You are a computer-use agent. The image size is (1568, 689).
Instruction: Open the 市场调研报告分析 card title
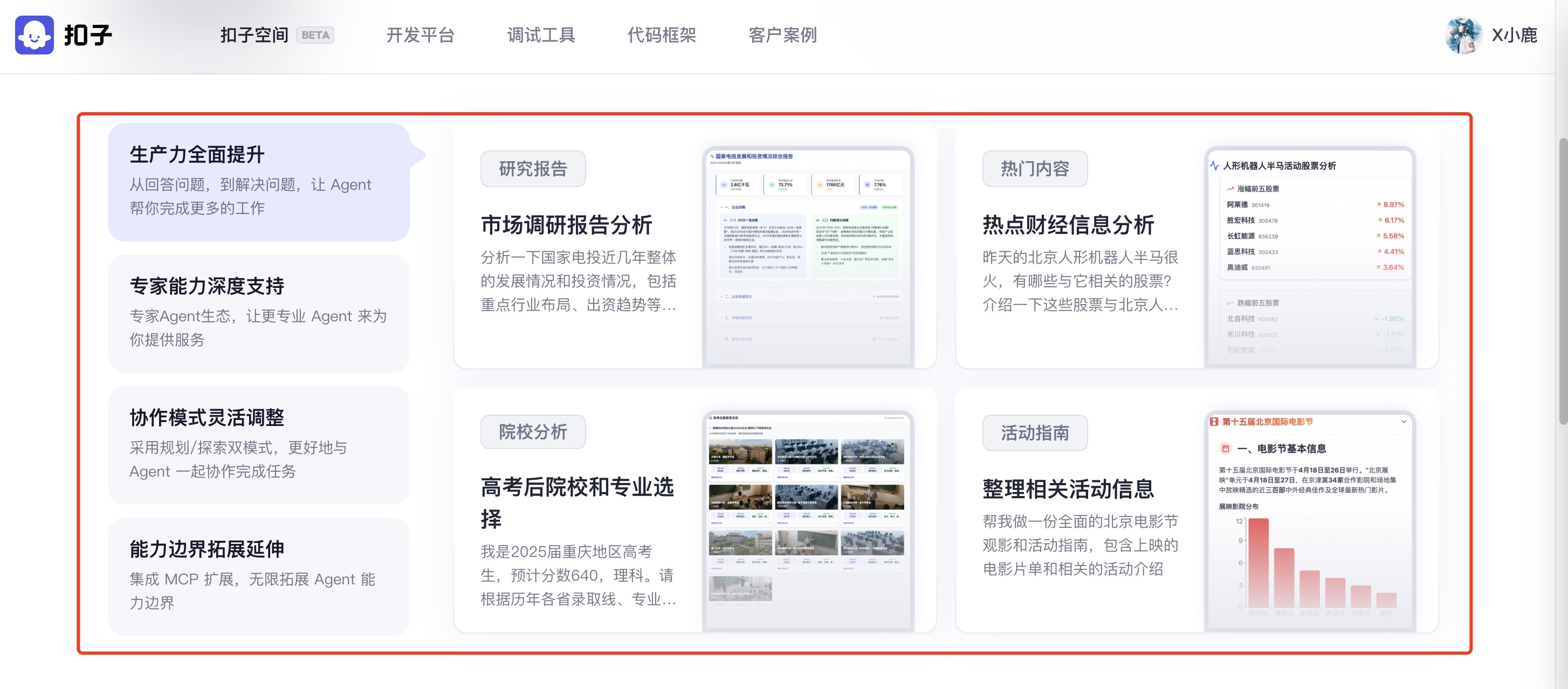point(566,225)
